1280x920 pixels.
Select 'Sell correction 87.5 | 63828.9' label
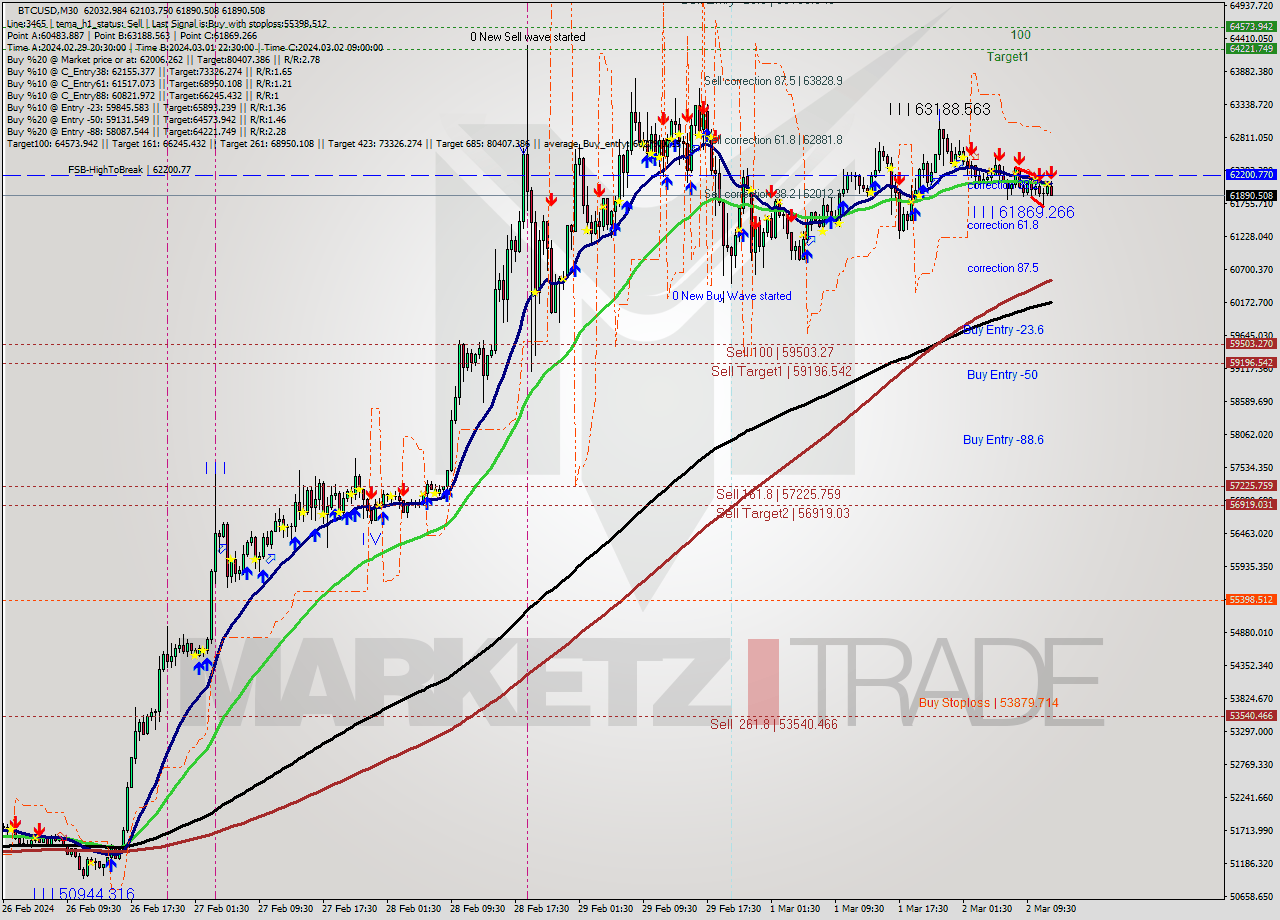(773, 81)
